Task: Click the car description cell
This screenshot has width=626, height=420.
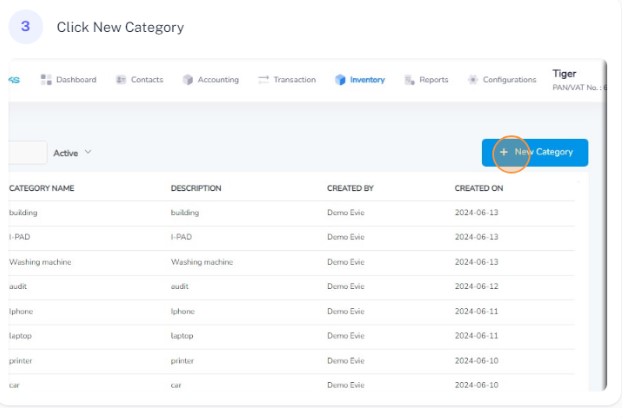Action: tap(176, 385)
